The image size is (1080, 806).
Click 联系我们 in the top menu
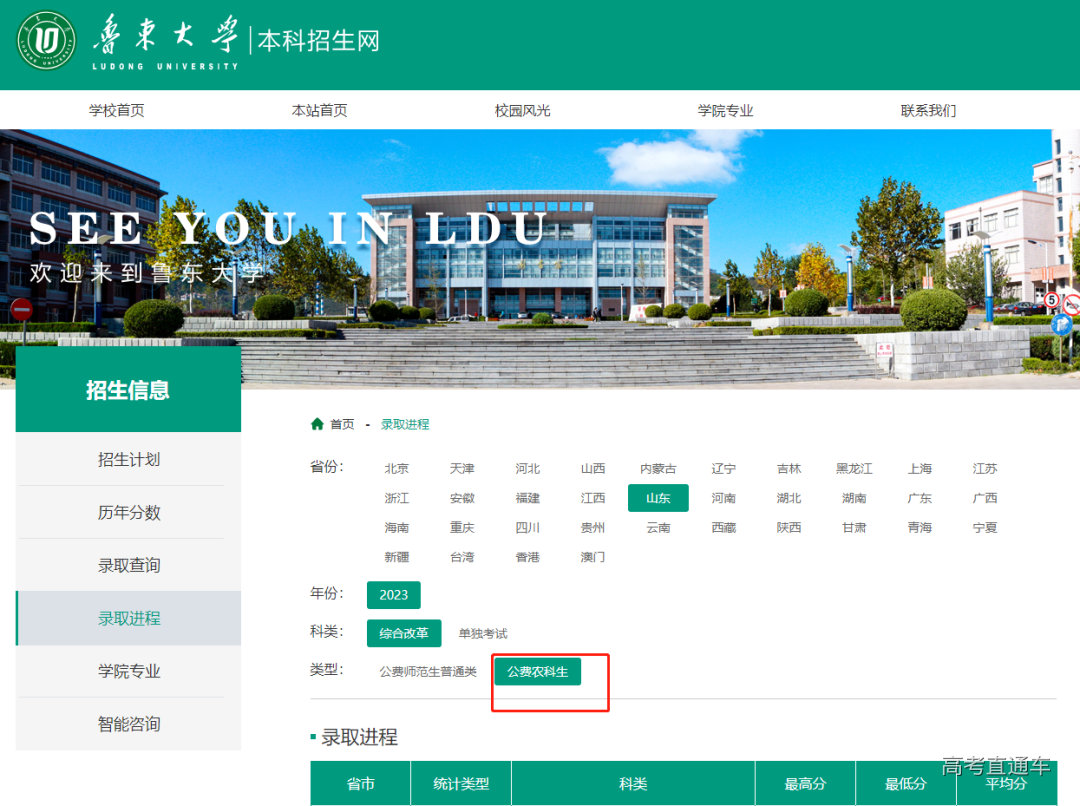point(928,110)
